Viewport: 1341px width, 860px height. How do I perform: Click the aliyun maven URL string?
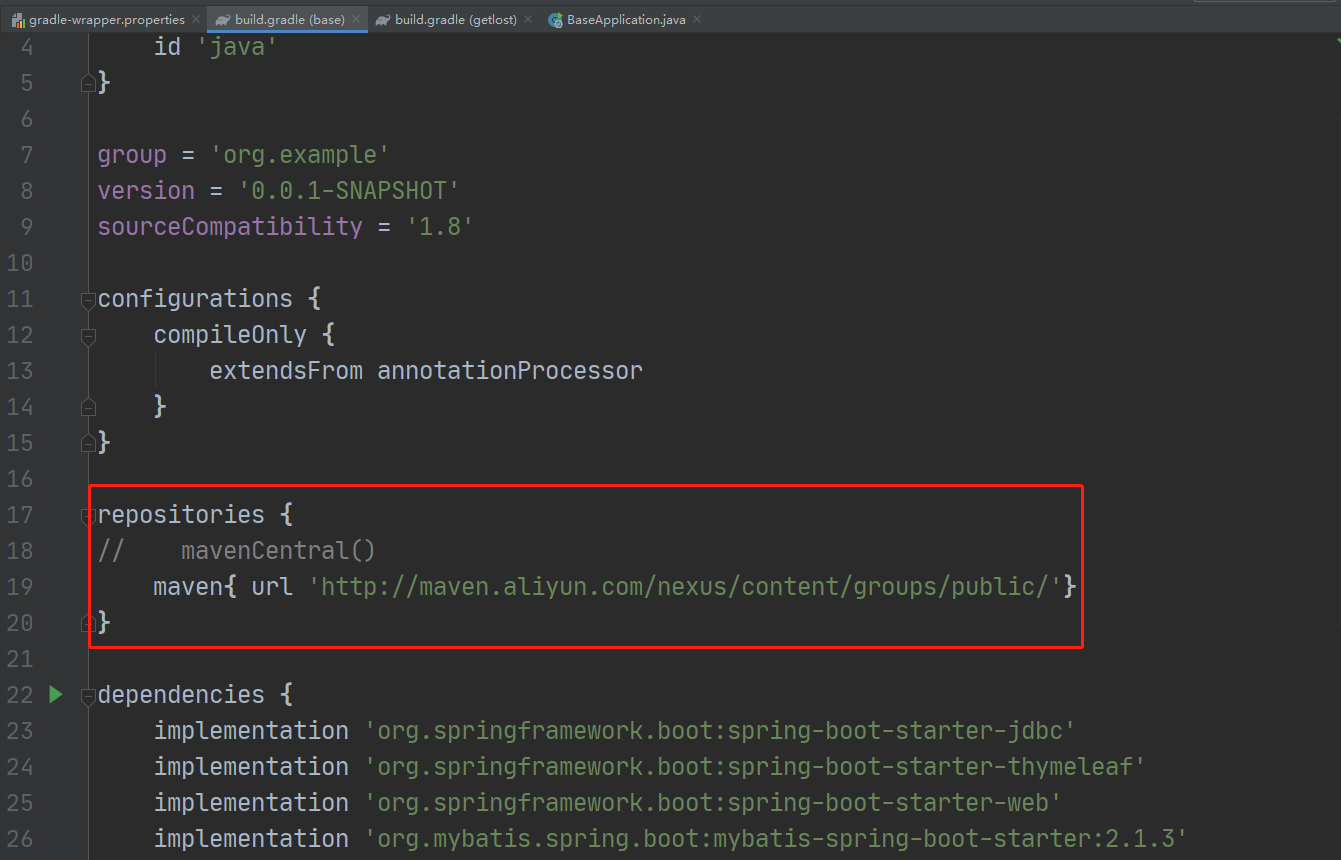click(684, 586)
